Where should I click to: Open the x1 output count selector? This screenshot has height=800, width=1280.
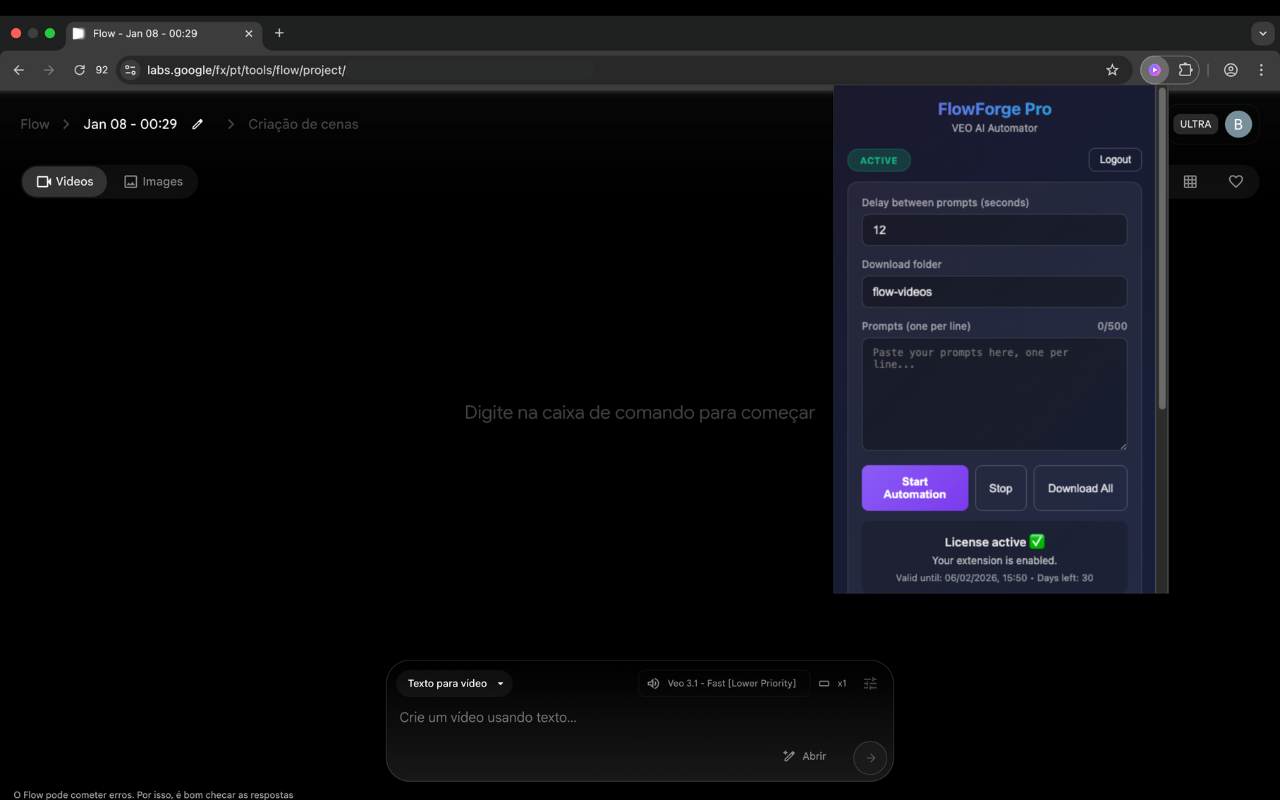tap(832, 683)
